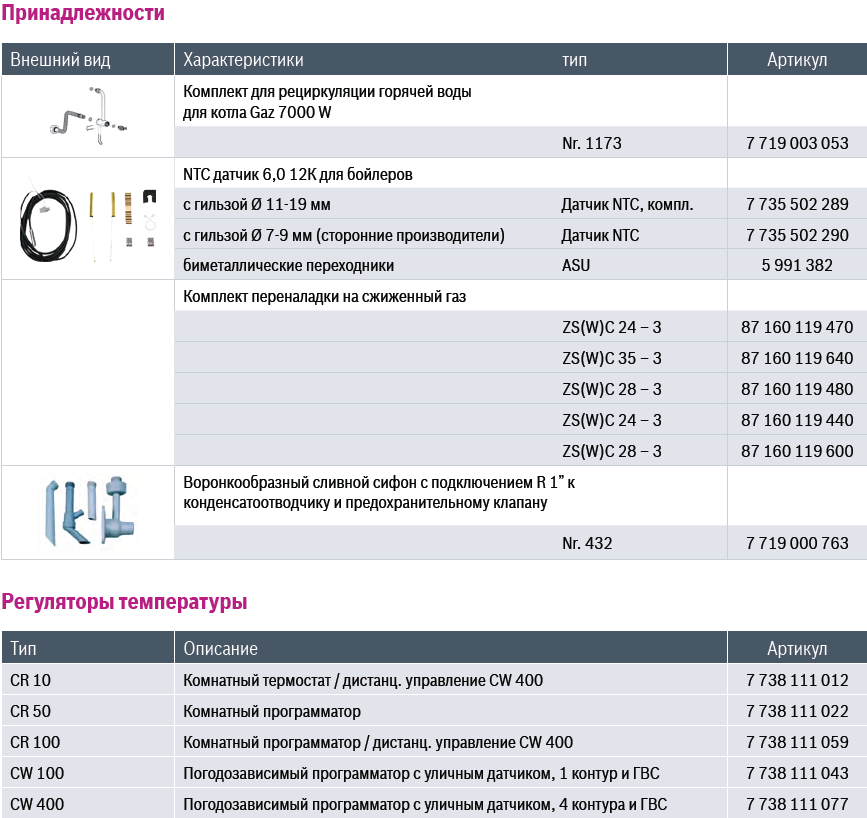Click the 'Тип' header in regulators table
The width and height of the screenshot is (867, 818).
click(23, 648)
